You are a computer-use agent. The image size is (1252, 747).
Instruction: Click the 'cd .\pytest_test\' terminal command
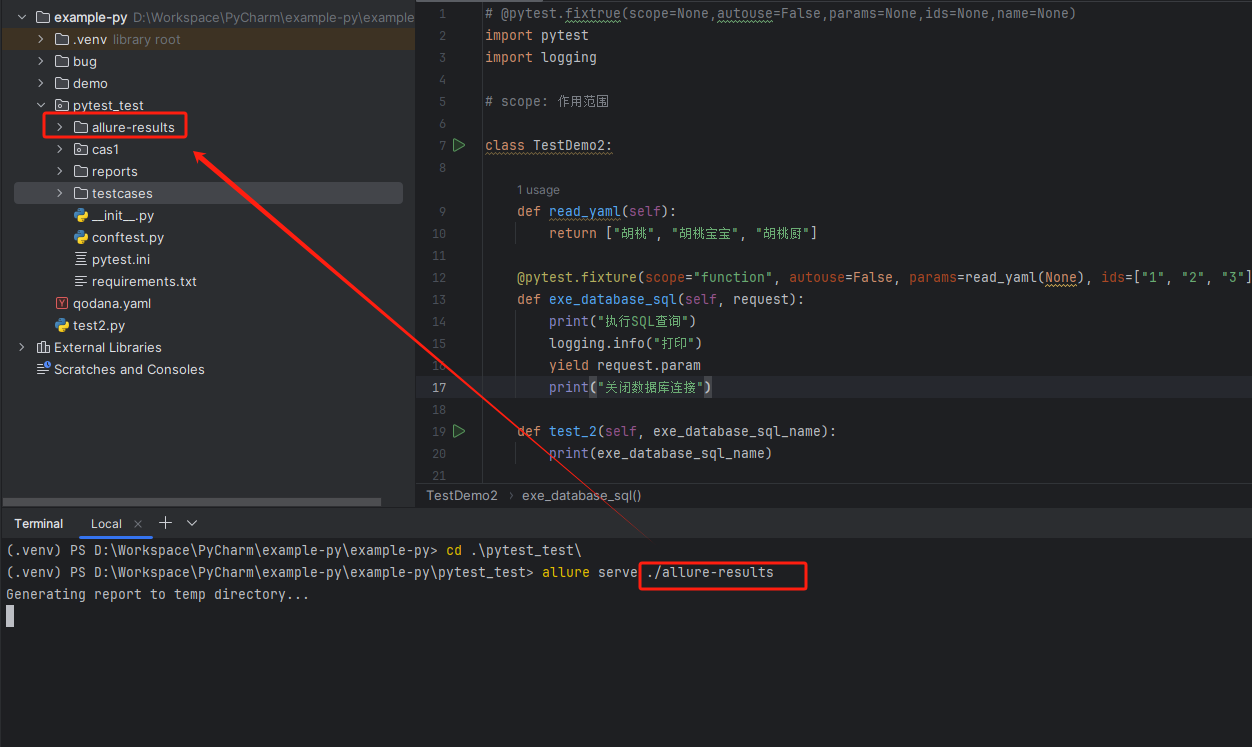(513, 550)
